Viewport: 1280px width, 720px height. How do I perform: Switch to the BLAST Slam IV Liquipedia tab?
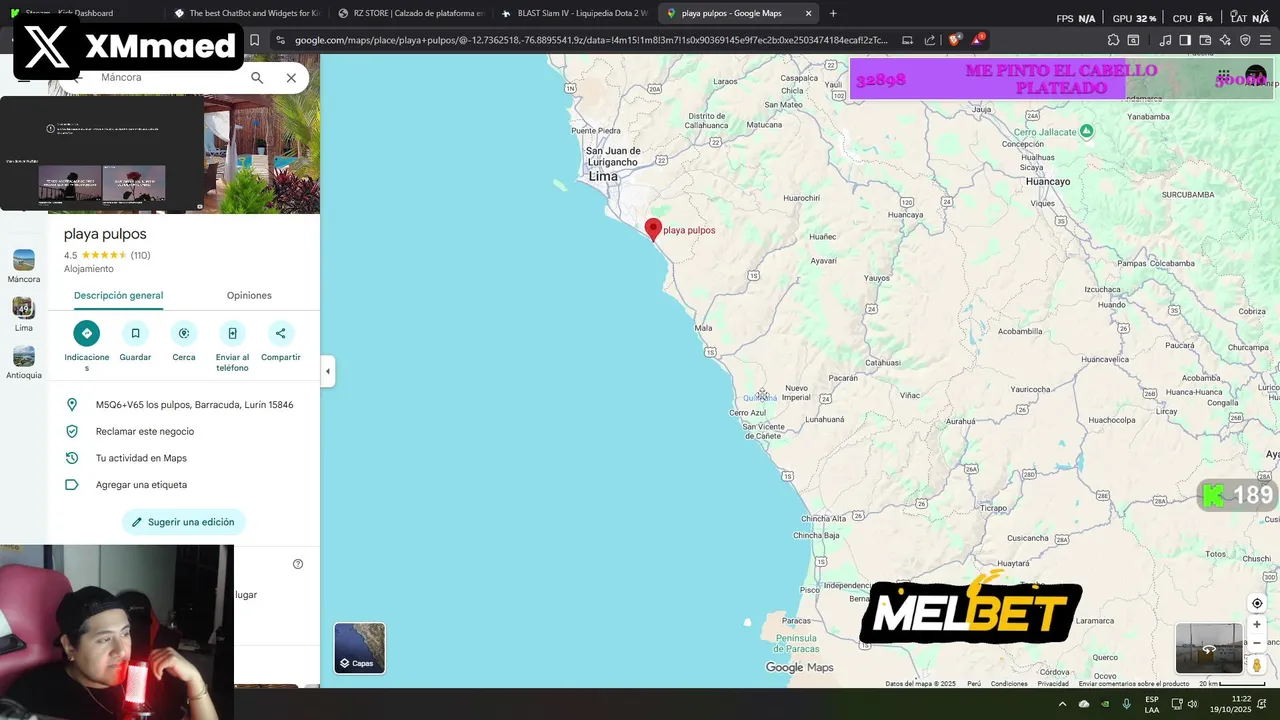[575, 13]
